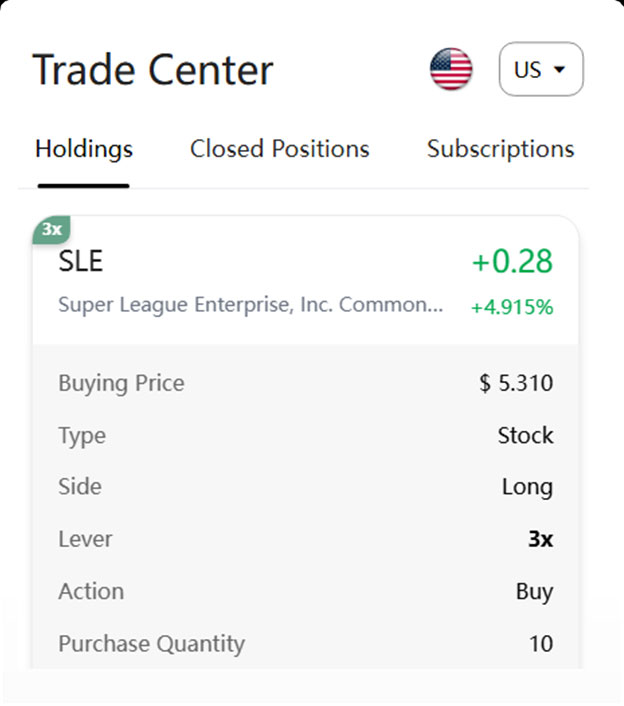Image resolution: width=624 pixels, height=706 pixels.
Task: Open the US market dropdown
Action: (x=541, y=69)
